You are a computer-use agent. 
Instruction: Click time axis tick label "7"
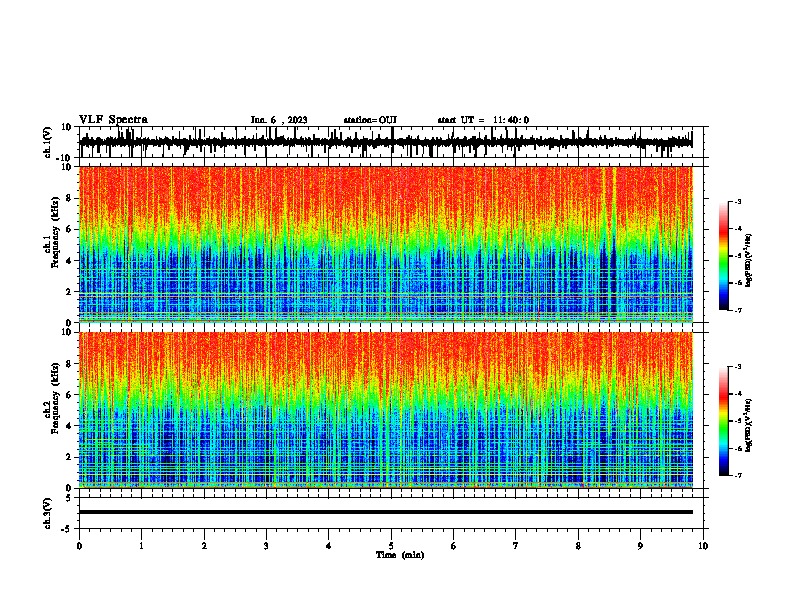click(x=516, y=546)
